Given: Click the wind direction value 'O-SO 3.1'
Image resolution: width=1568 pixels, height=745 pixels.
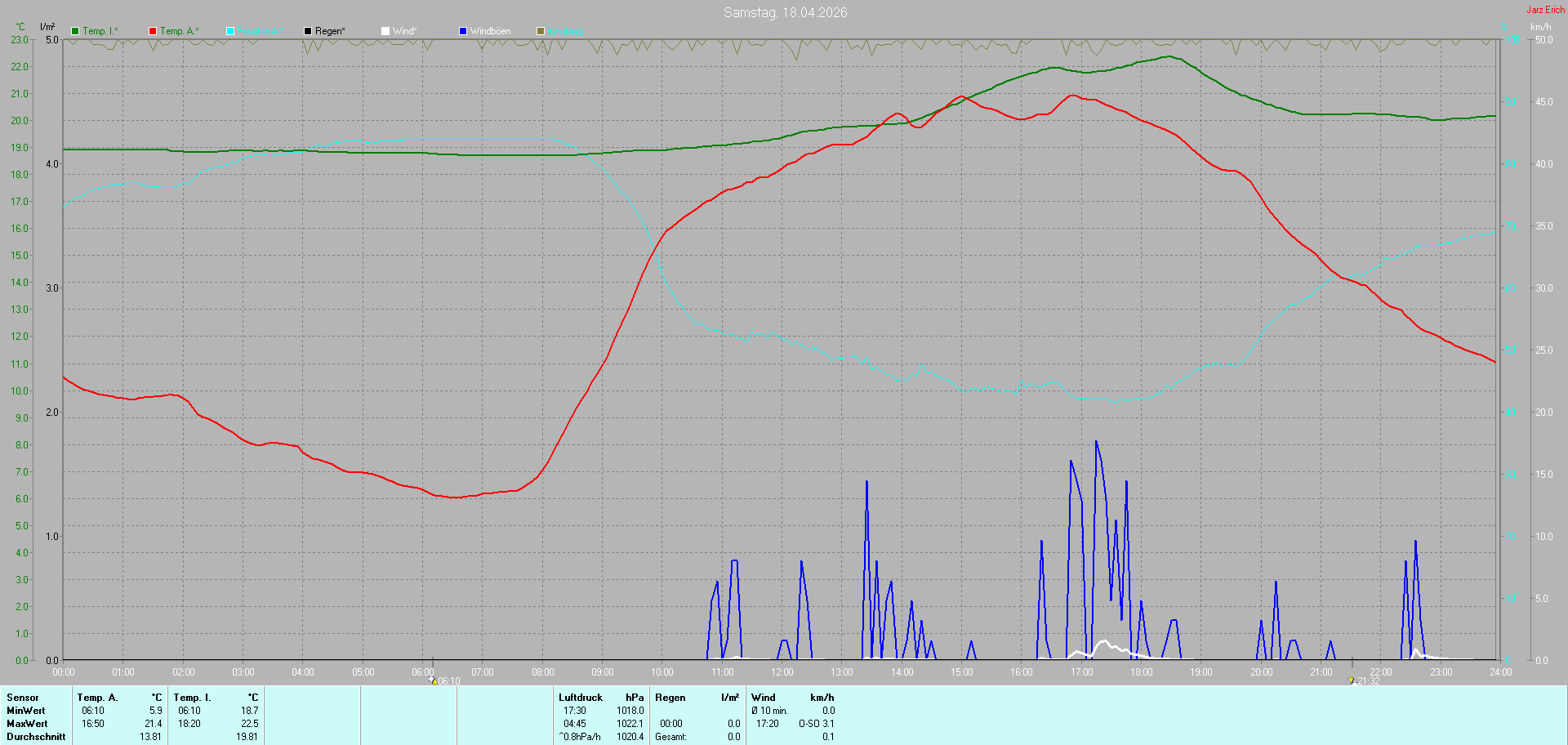Looking at the screenshot, I should 817,724.
